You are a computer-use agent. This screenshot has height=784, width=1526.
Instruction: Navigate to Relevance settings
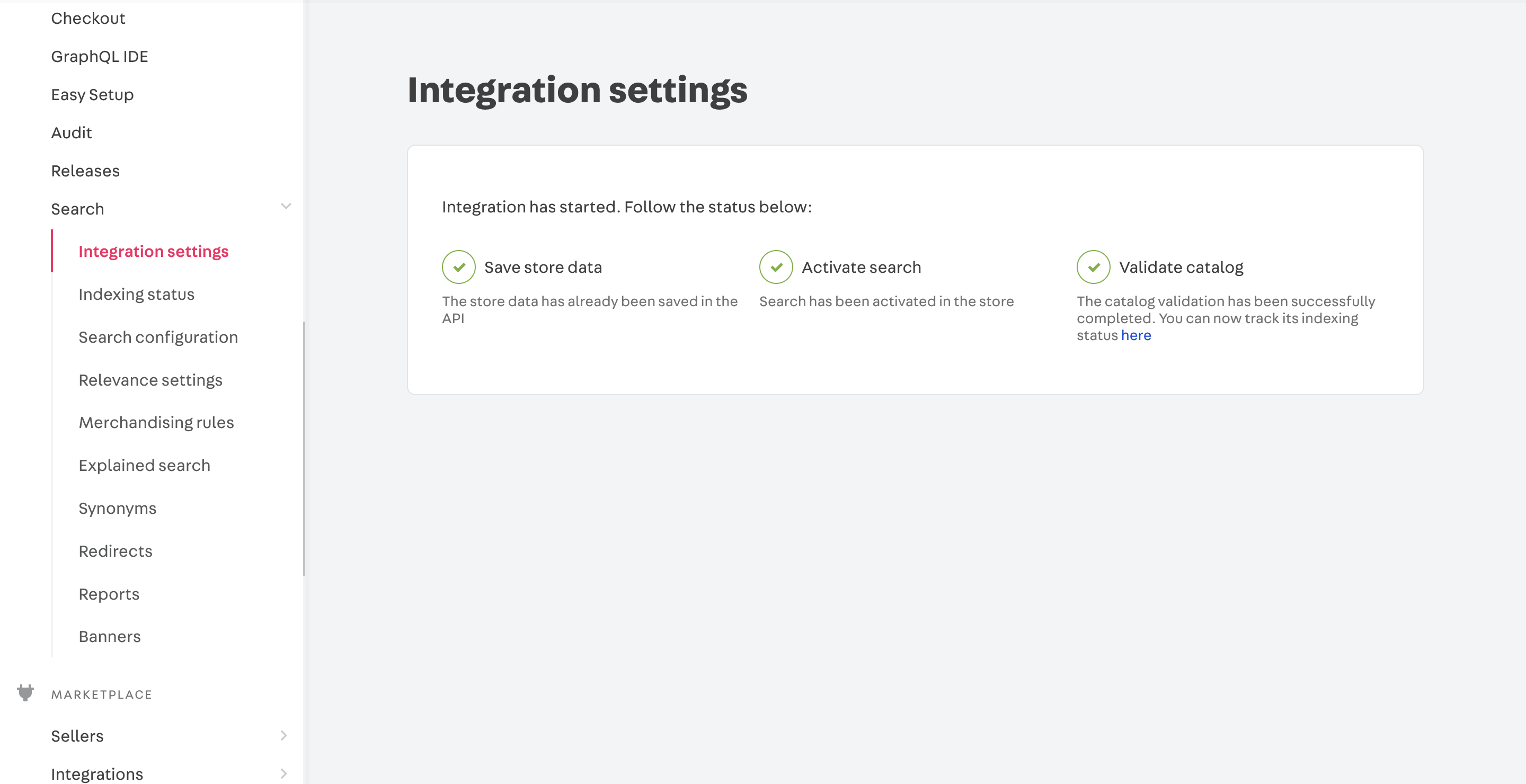151,379
